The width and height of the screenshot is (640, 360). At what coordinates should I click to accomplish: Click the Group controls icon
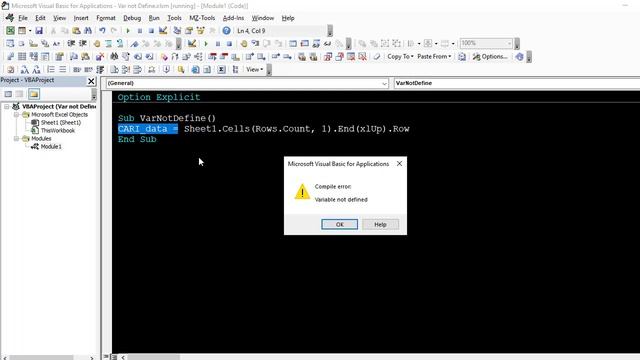(x=385, y=43)
